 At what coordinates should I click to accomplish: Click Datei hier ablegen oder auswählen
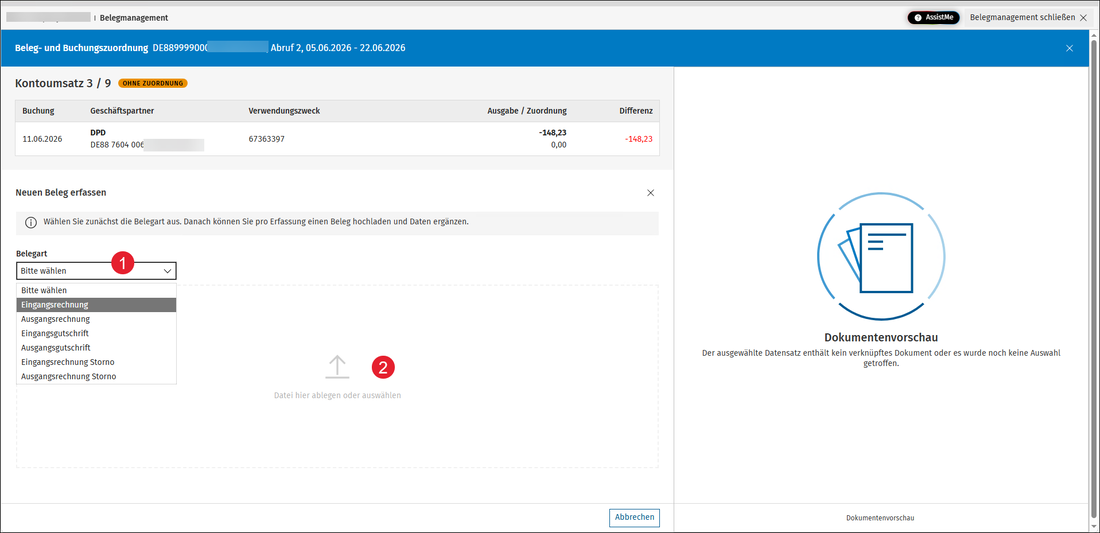(337, 396)
